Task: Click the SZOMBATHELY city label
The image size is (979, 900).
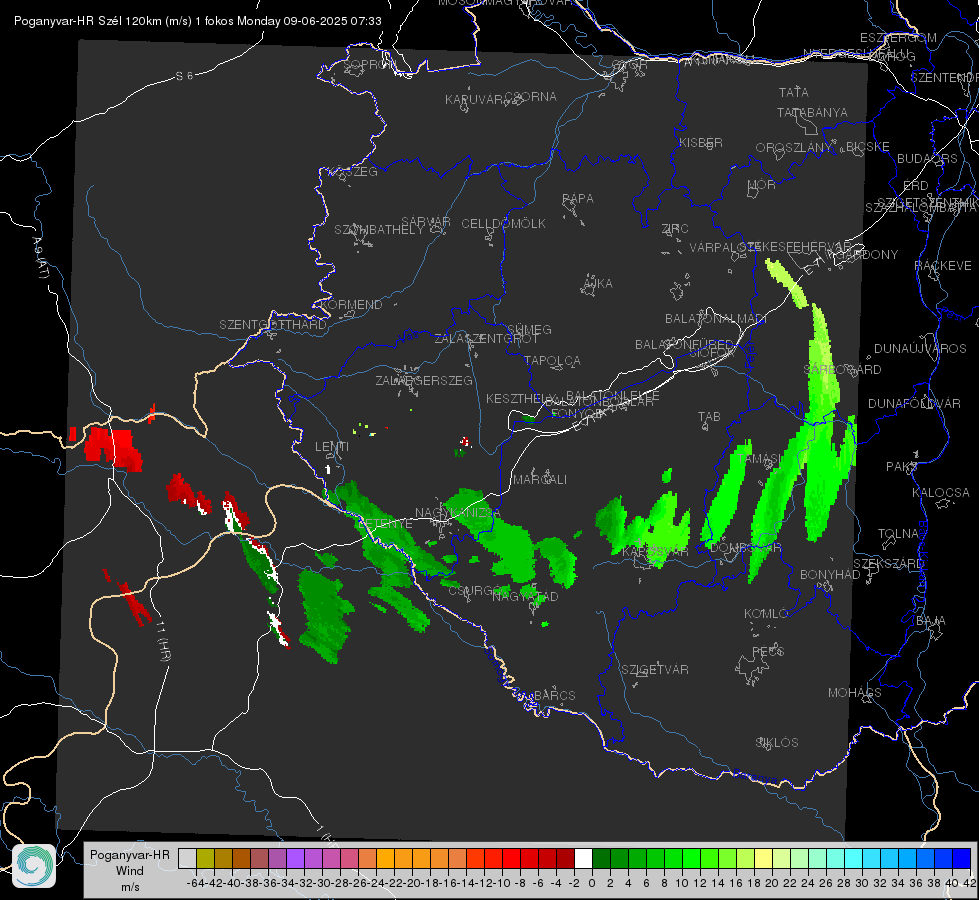Action: [379, 230]
